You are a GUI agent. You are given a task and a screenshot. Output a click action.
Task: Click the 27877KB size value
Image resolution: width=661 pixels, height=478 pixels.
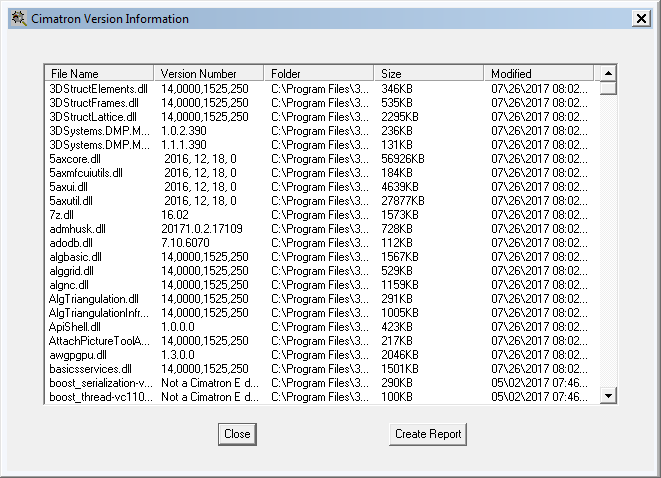pos(403,201)
